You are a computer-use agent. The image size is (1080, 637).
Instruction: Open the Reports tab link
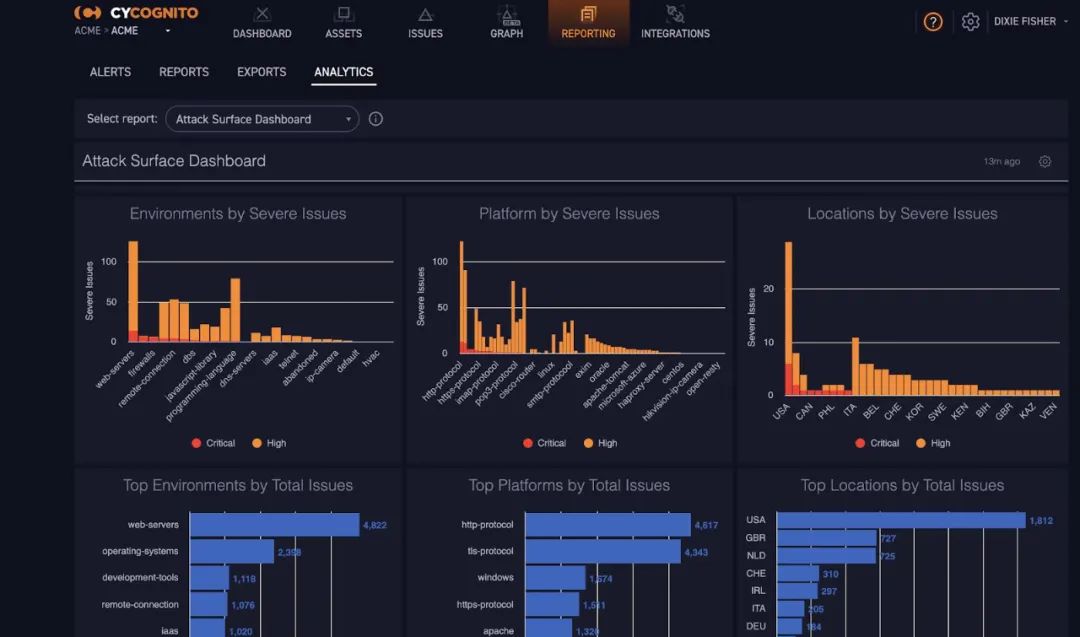[x=184, y=72]
